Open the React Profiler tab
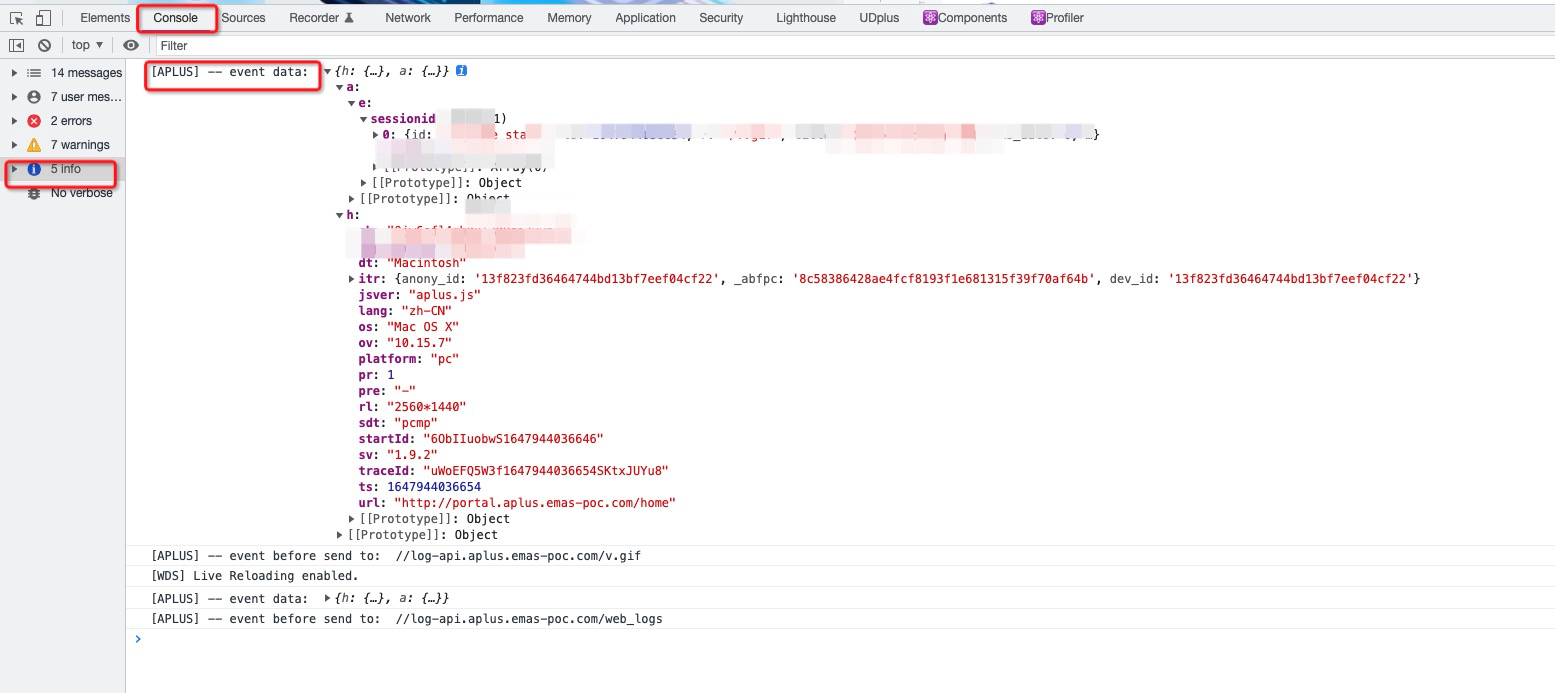 tap(1057, 18)
